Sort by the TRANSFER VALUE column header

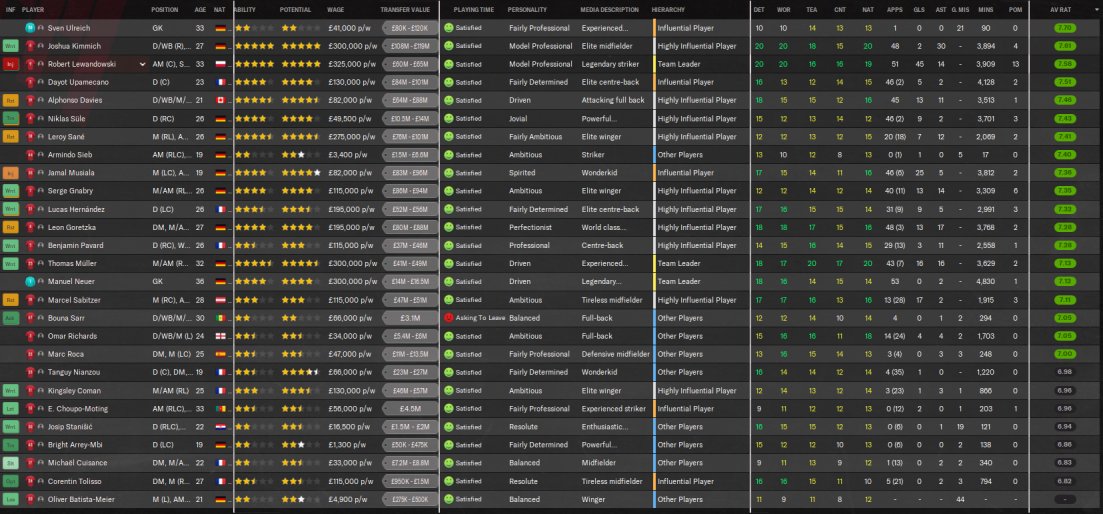click(405, 10)
